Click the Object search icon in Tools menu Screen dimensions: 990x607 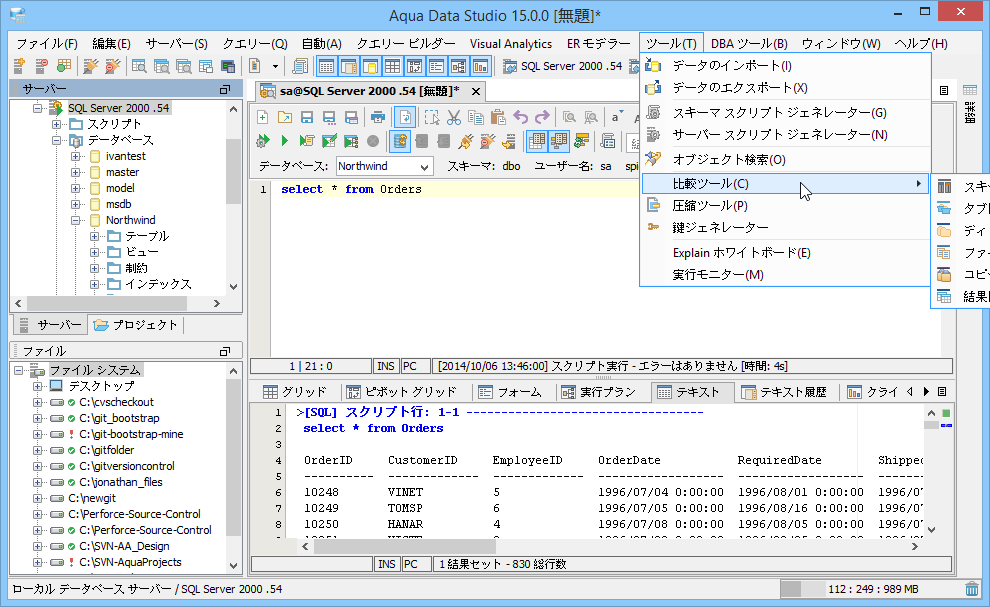click(x=653, y=159)
